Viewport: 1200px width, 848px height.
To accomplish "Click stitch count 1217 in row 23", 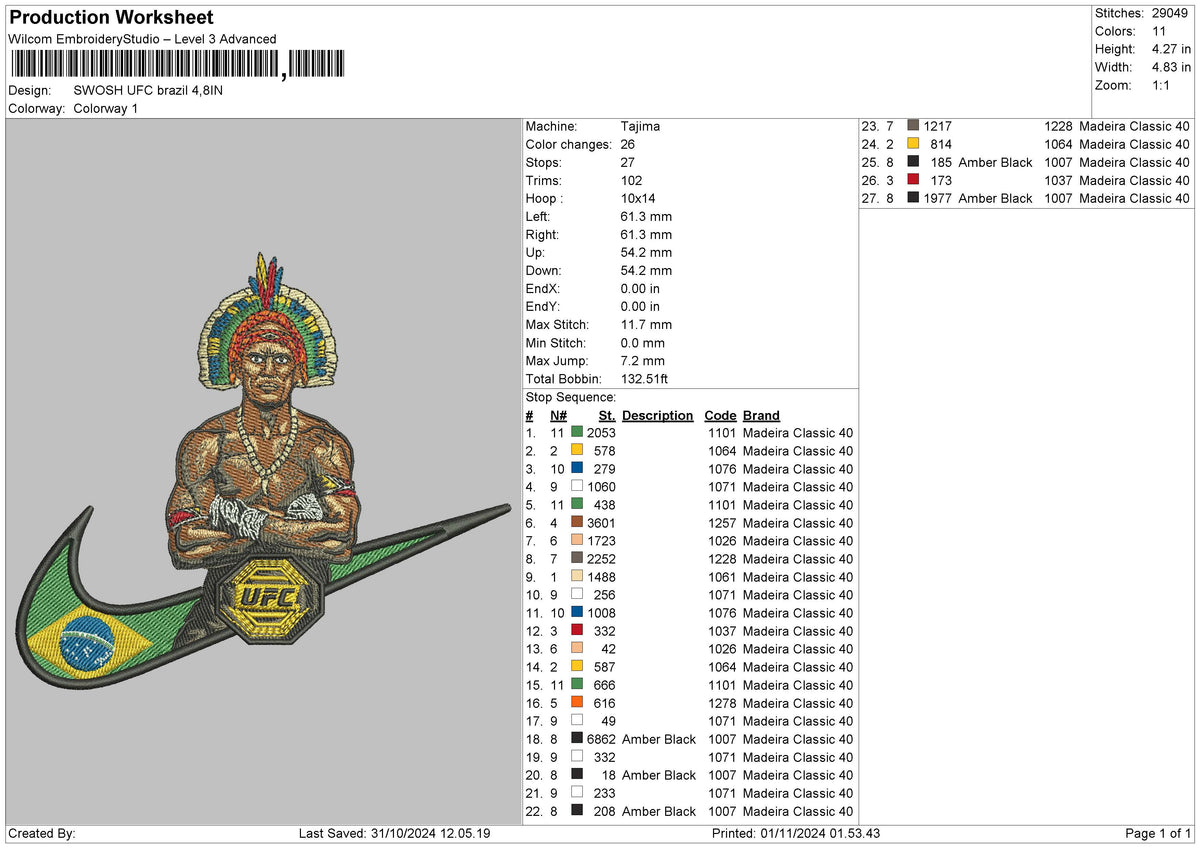I will click(x=938, y=126).
